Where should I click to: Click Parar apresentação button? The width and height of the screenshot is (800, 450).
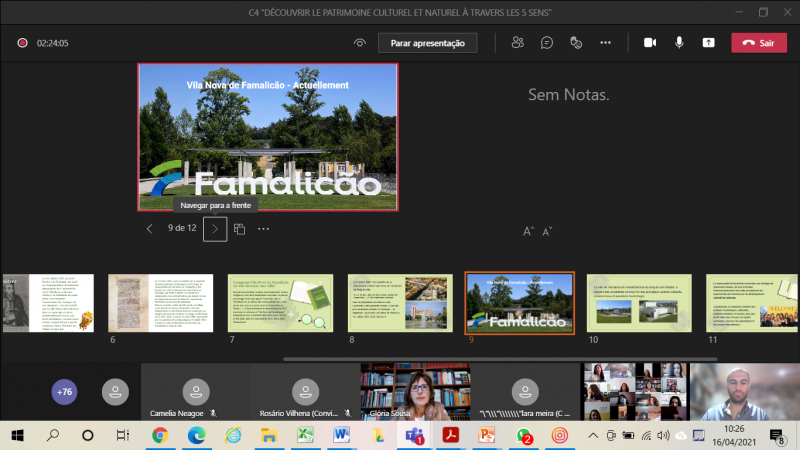pyautogui.click(x=428, y=43)
